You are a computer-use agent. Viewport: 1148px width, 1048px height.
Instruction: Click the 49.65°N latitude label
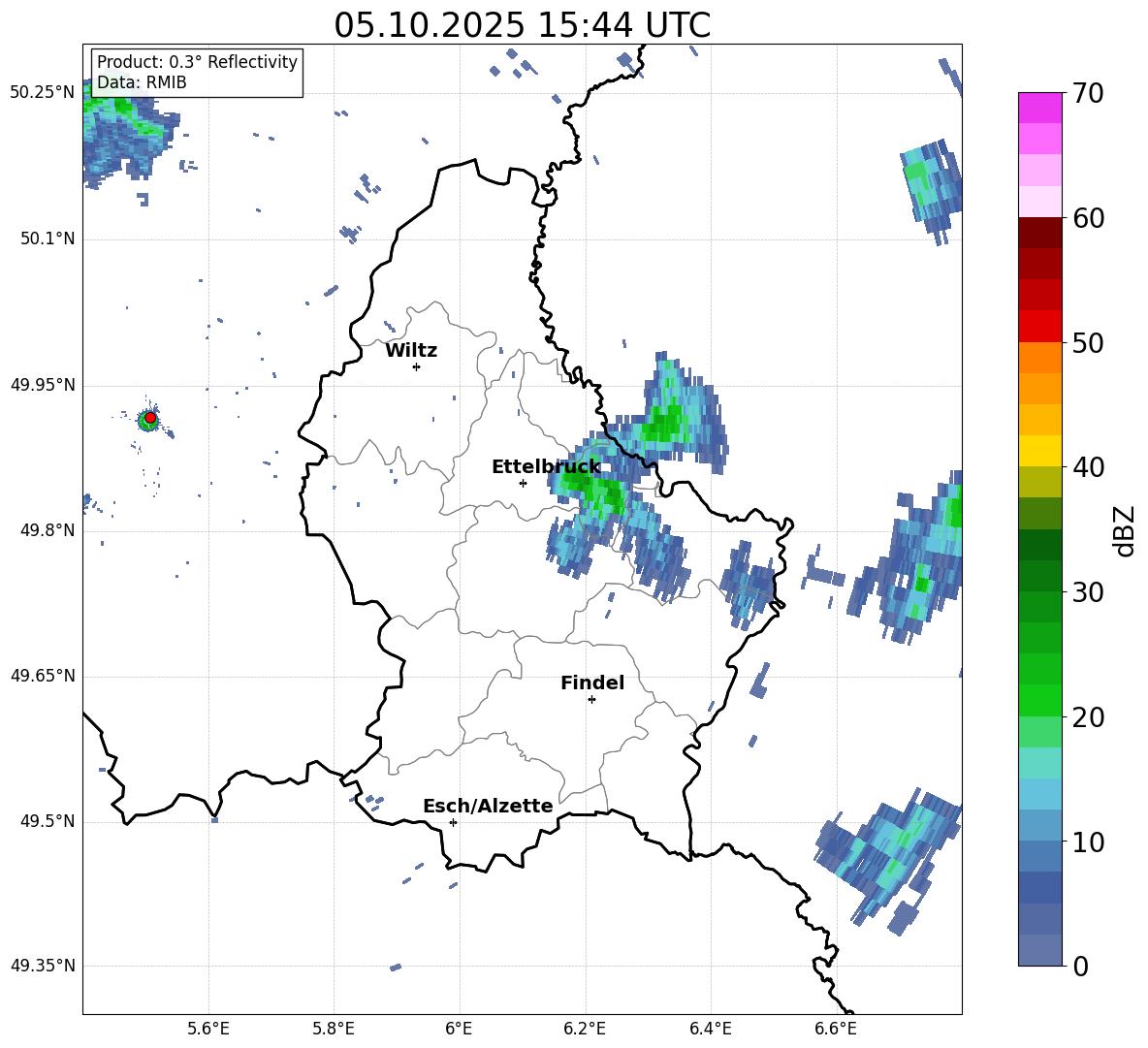[43, 676]
